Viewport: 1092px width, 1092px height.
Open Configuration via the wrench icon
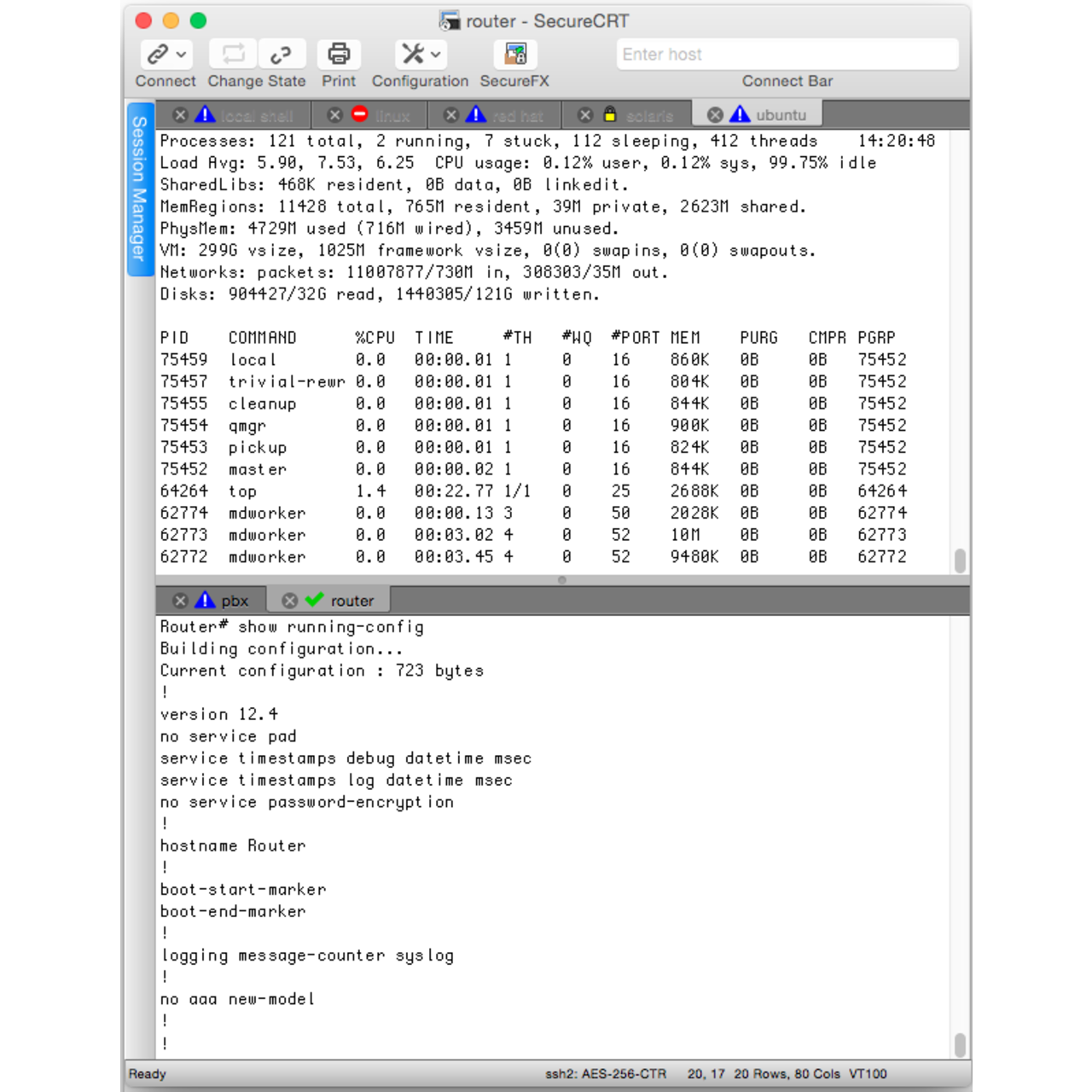click(x=413, y=55)
